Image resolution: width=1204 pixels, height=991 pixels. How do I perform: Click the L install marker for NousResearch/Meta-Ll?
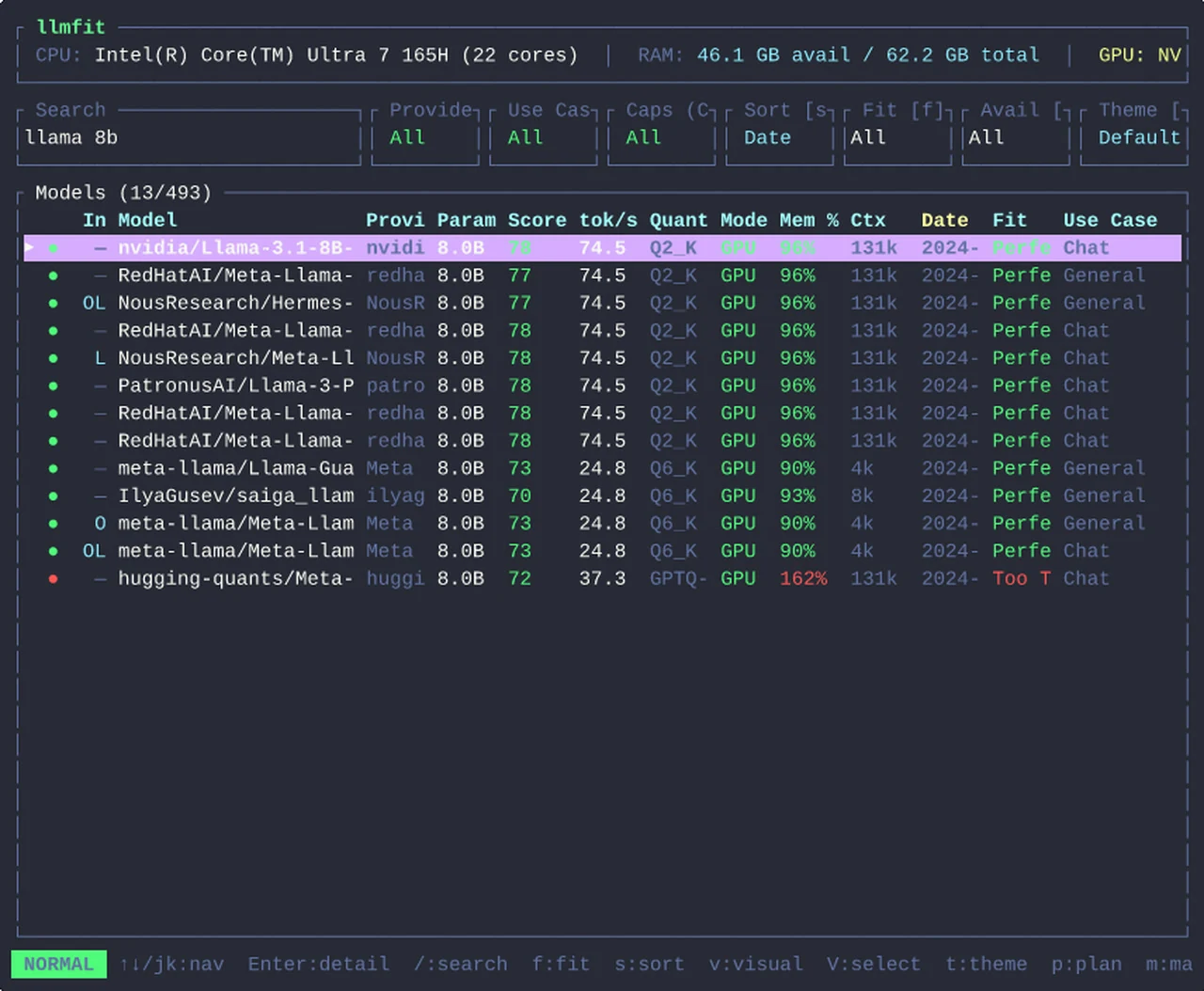[x=100, y=358]
